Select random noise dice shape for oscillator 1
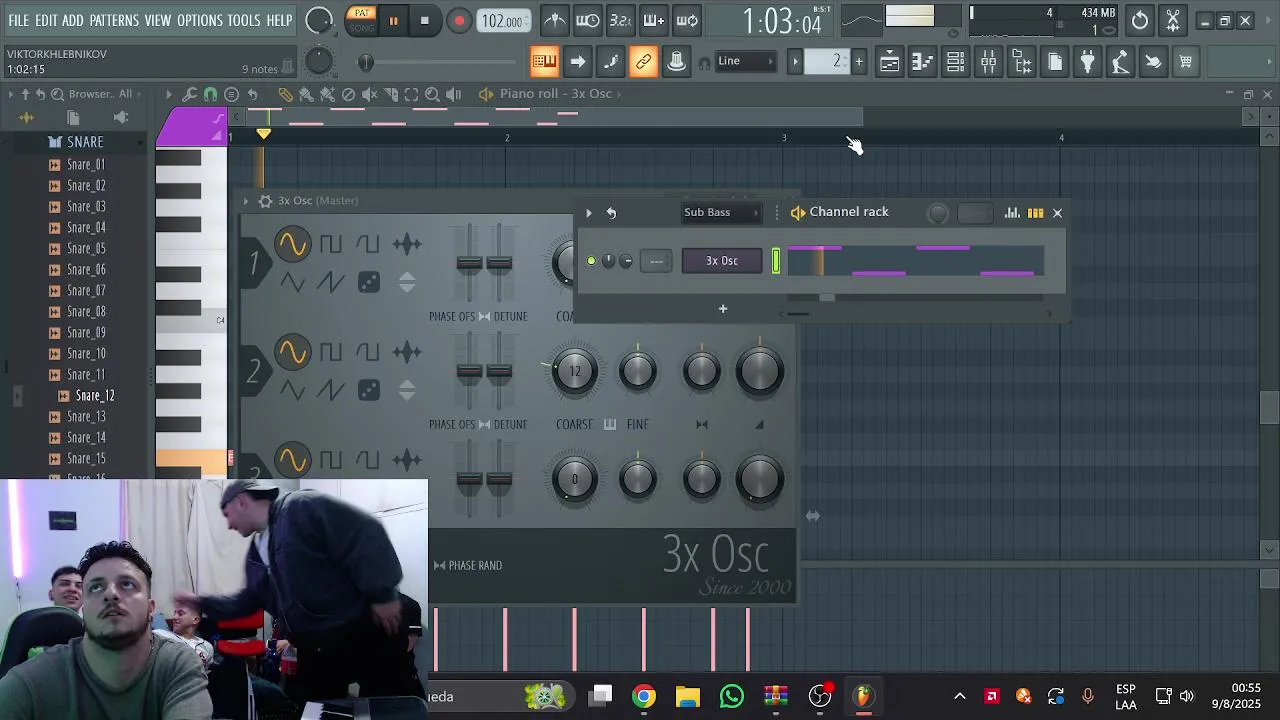The width and height of the screenshot is (1280, 720). tap(369, 283)
